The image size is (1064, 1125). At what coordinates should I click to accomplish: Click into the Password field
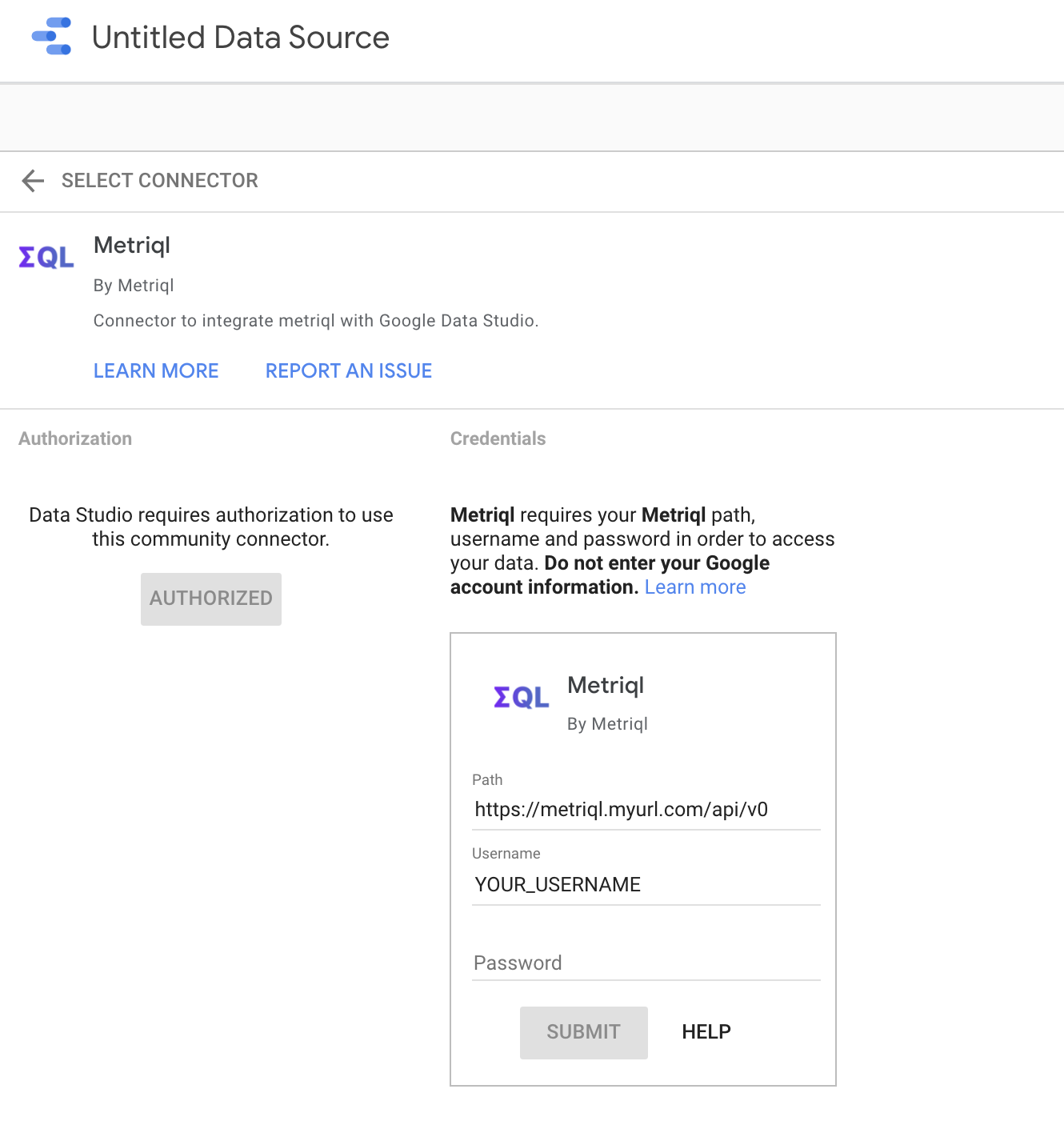tap(645, 963)
